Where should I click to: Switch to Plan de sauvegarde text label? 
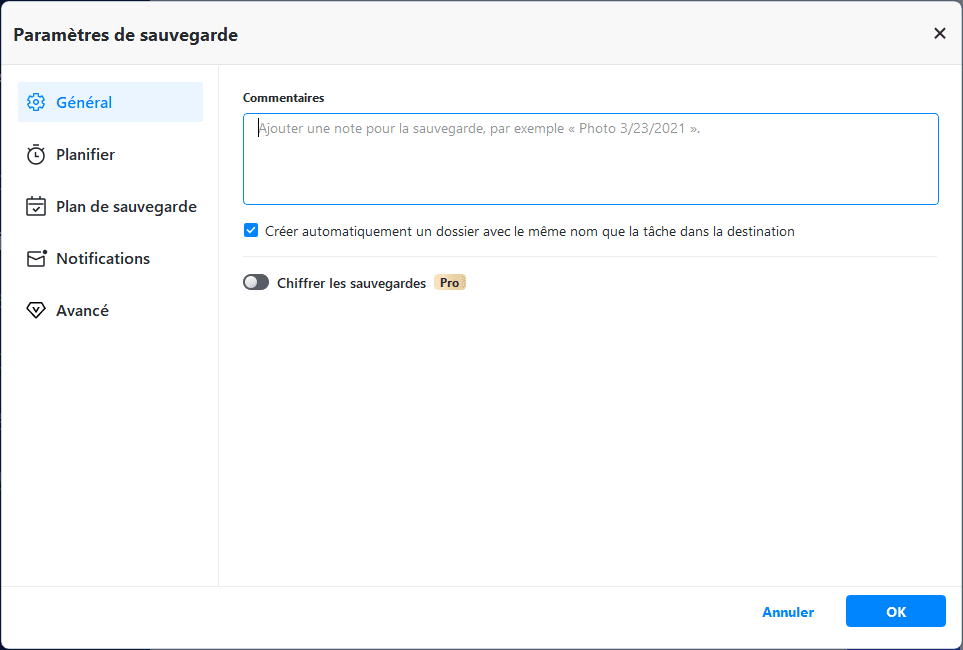[x=126, y=207]
